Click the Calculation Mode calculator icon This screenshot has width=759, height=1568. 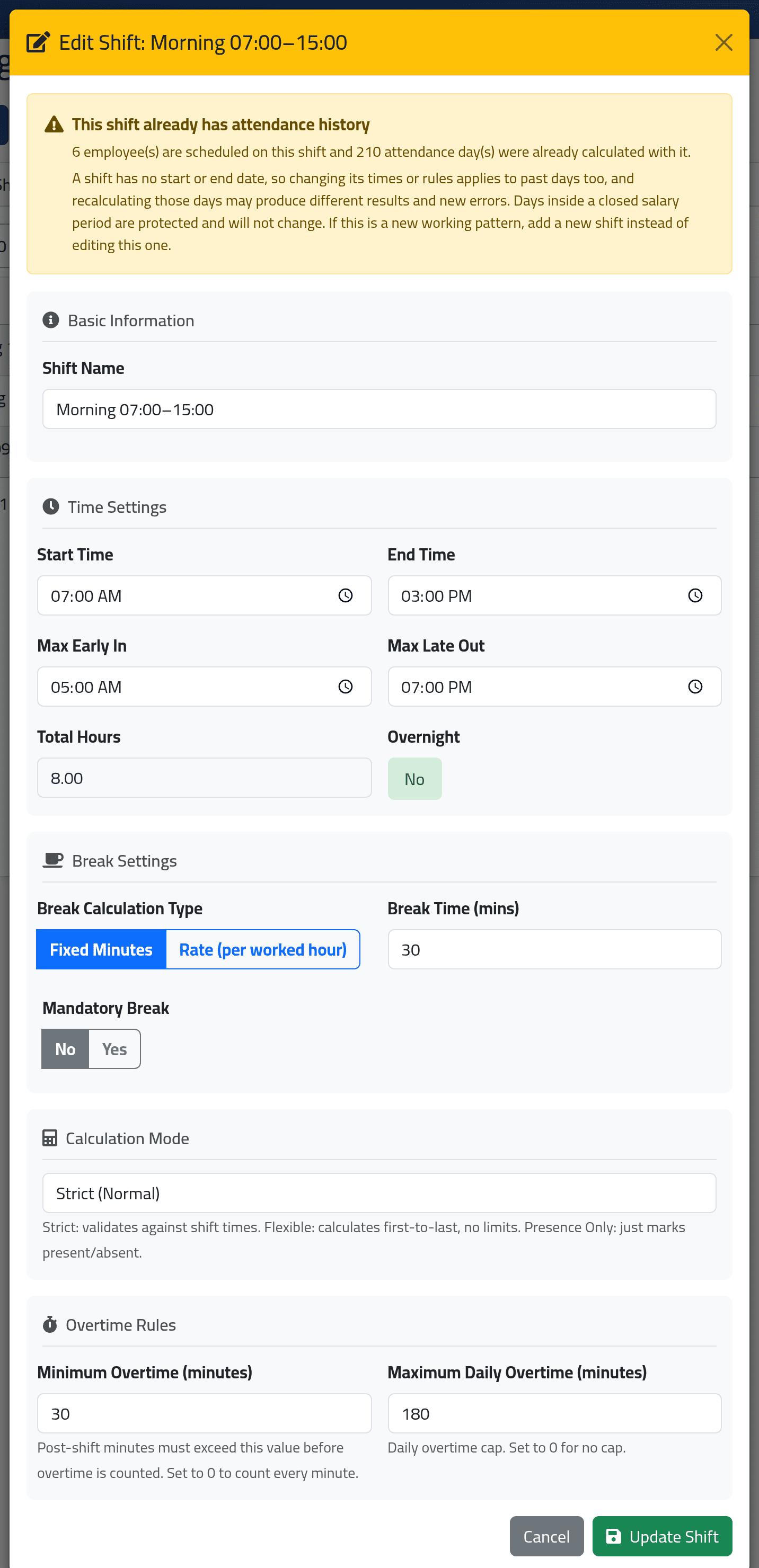point(50,1138)
